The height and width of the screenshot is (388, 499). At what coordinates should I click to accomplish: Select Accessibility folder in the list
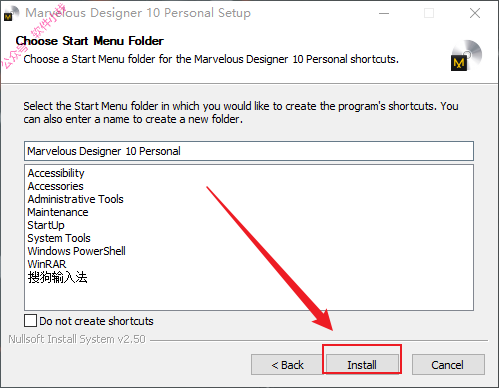(56, 173)
